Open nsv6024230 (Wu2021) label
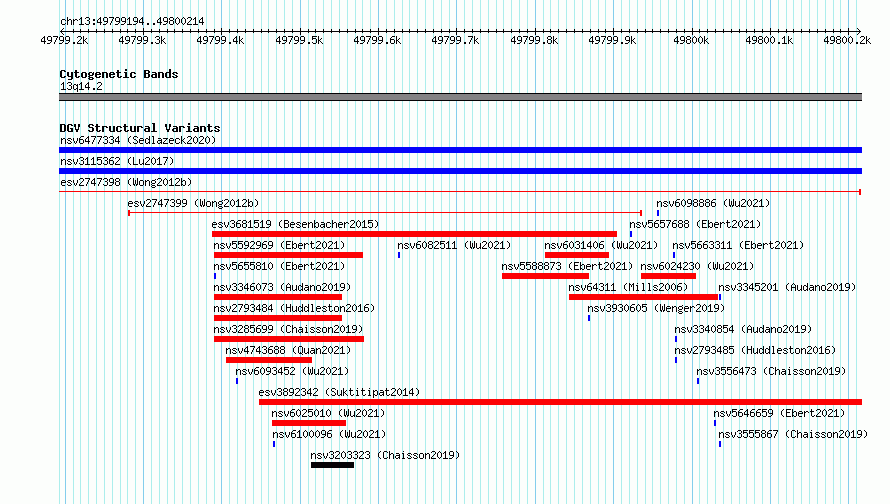Image resolution: width=890 pixels, height=504 pixels. tap(697, 266)
